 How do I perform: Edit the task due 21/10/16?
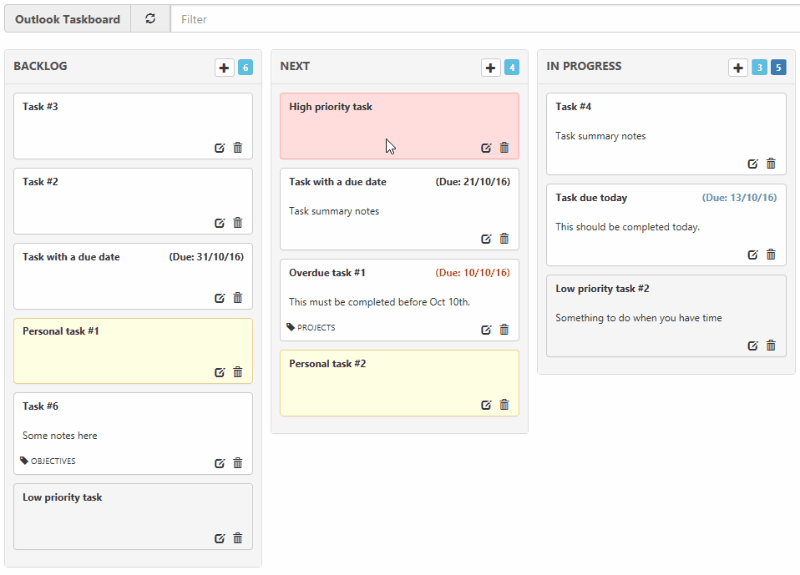pyautogui.click(x=486, y=239)
